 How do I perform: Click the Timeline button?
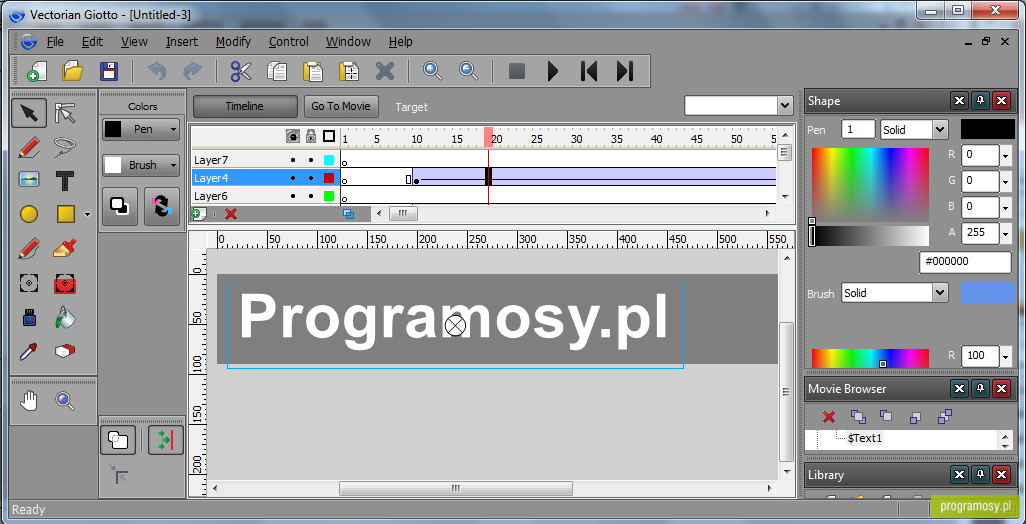coord(245,106)
